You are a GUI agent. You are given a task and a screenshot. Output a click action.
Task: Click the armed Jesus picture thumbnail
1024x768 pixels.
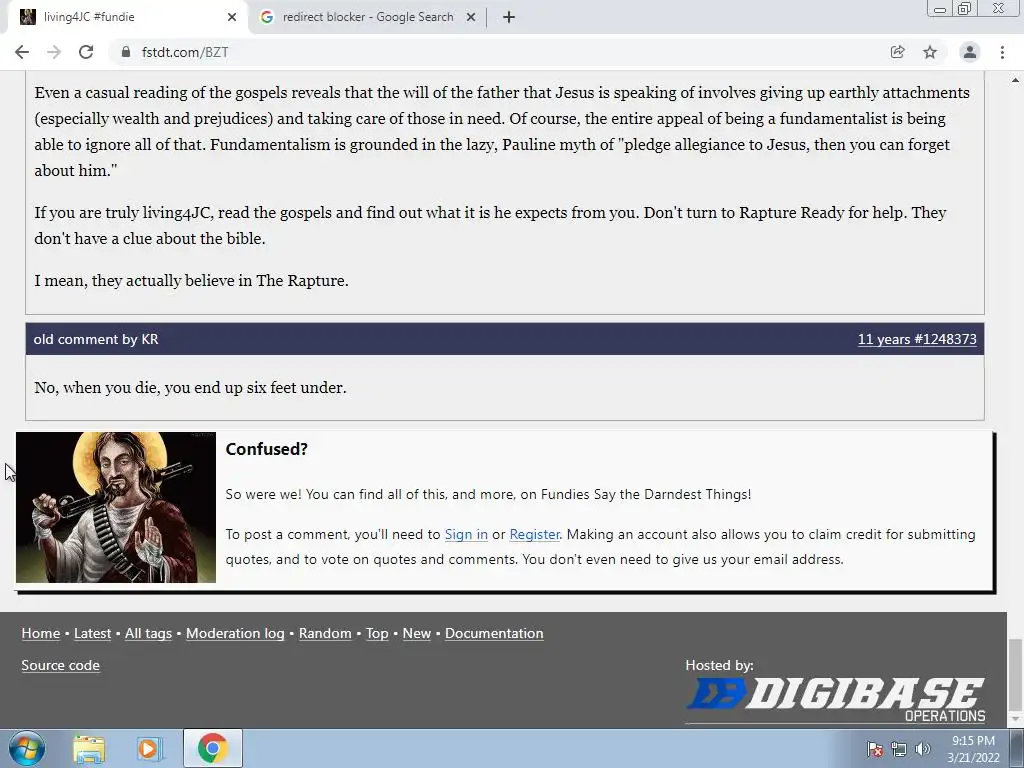pos(116,507)
